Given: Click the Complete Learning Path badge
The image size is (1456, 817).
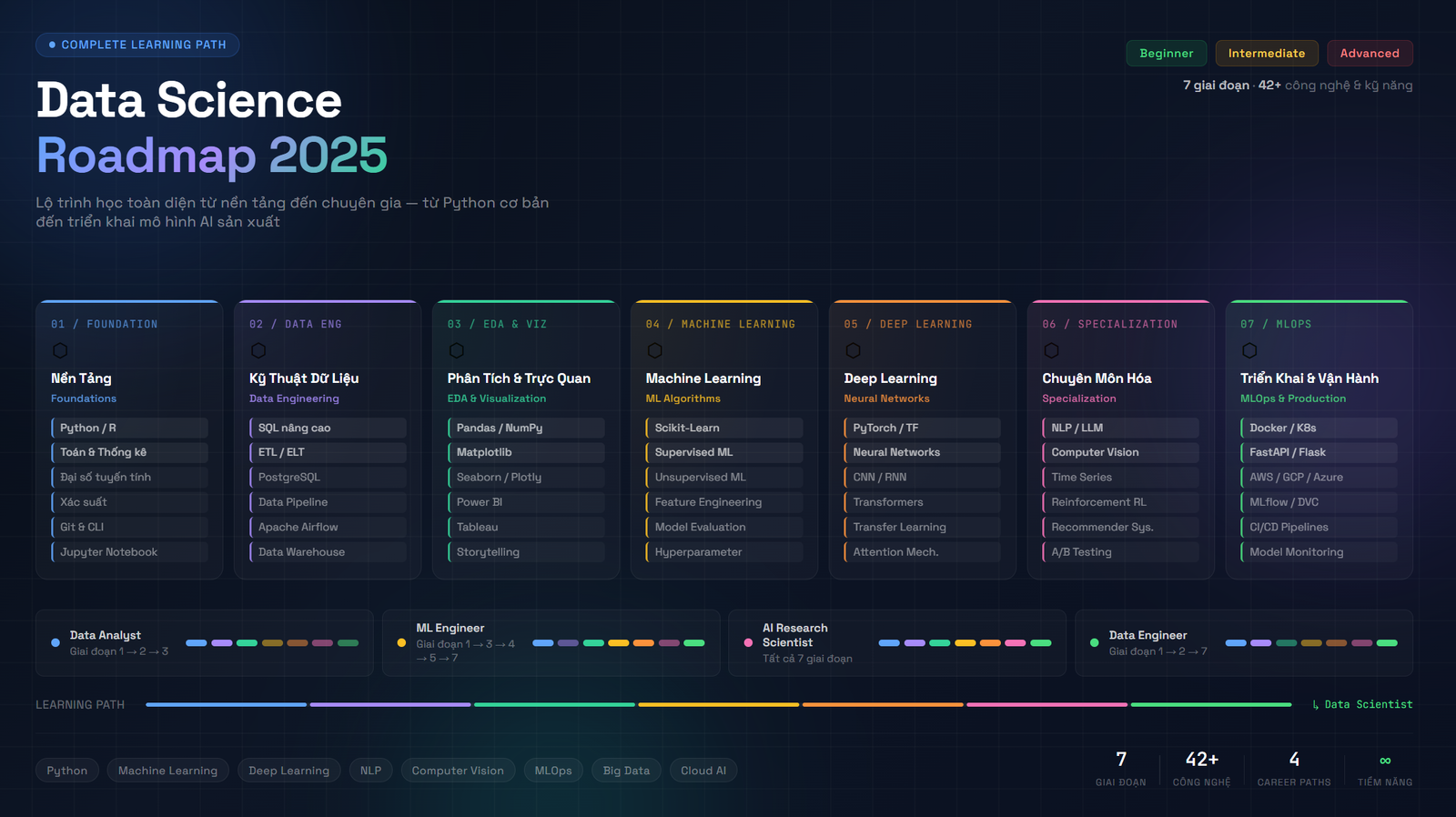Looking at the screenshot, I should [137, 45].
